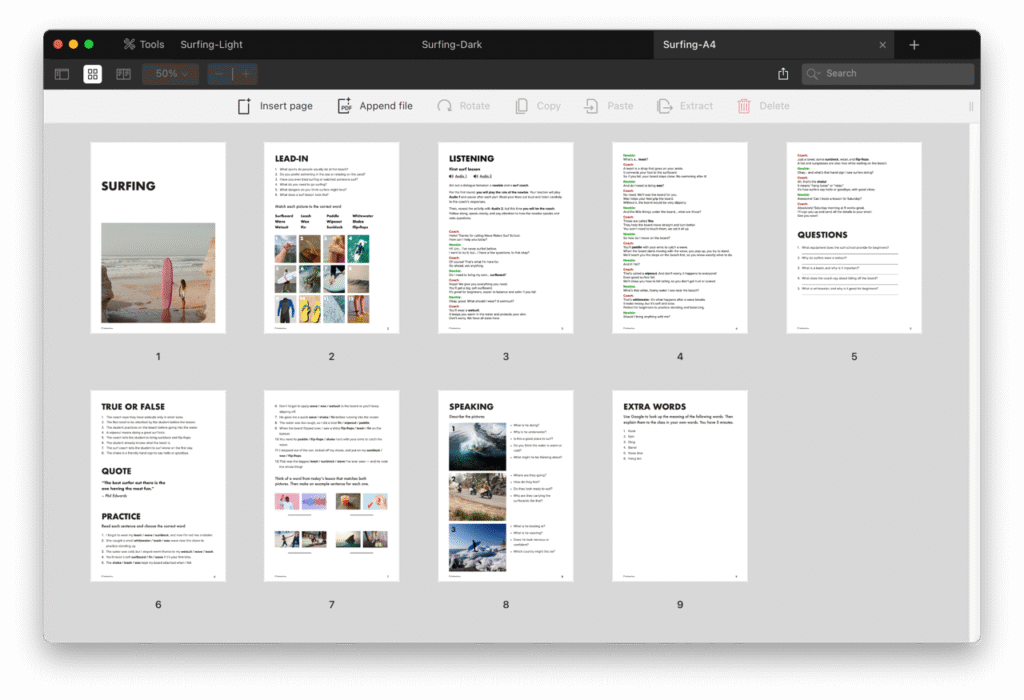This screenshot has height=700, width=1024.
Task: Click the zoom out minus button
Action: tap(220, 74)
